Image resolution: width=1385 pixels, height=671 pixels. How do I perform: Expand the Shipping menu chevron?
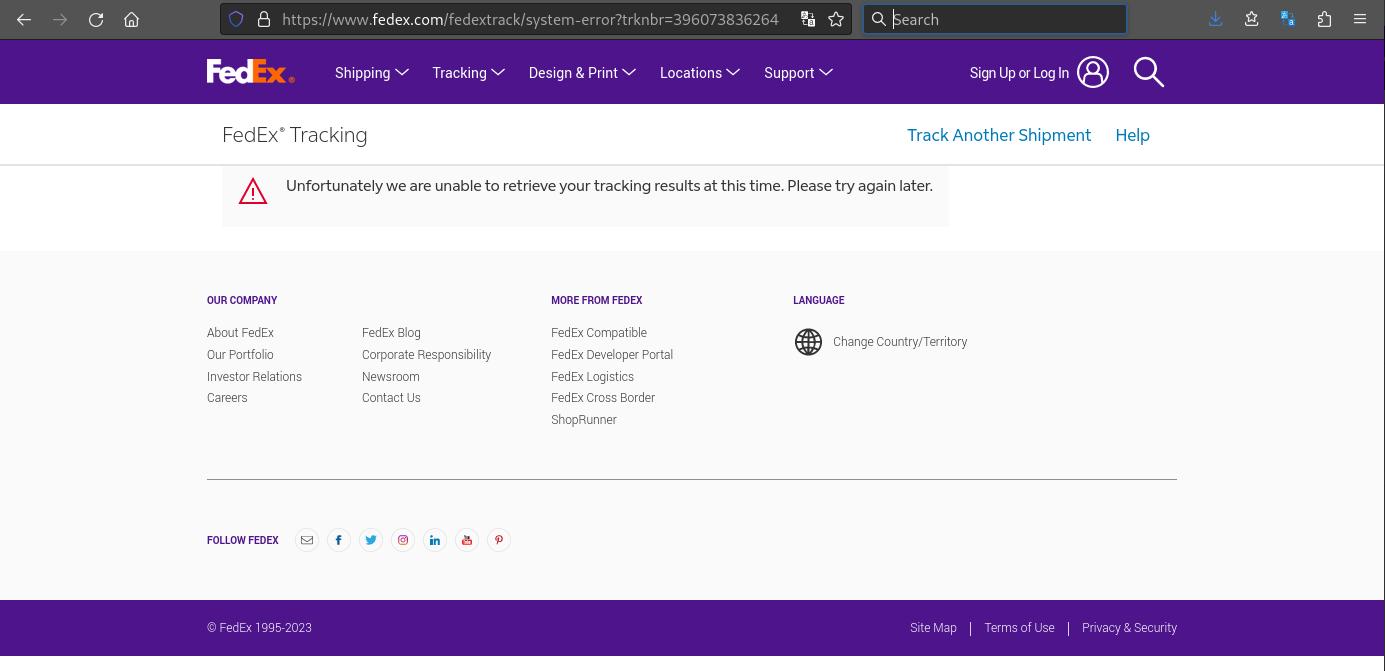(402, 72)
